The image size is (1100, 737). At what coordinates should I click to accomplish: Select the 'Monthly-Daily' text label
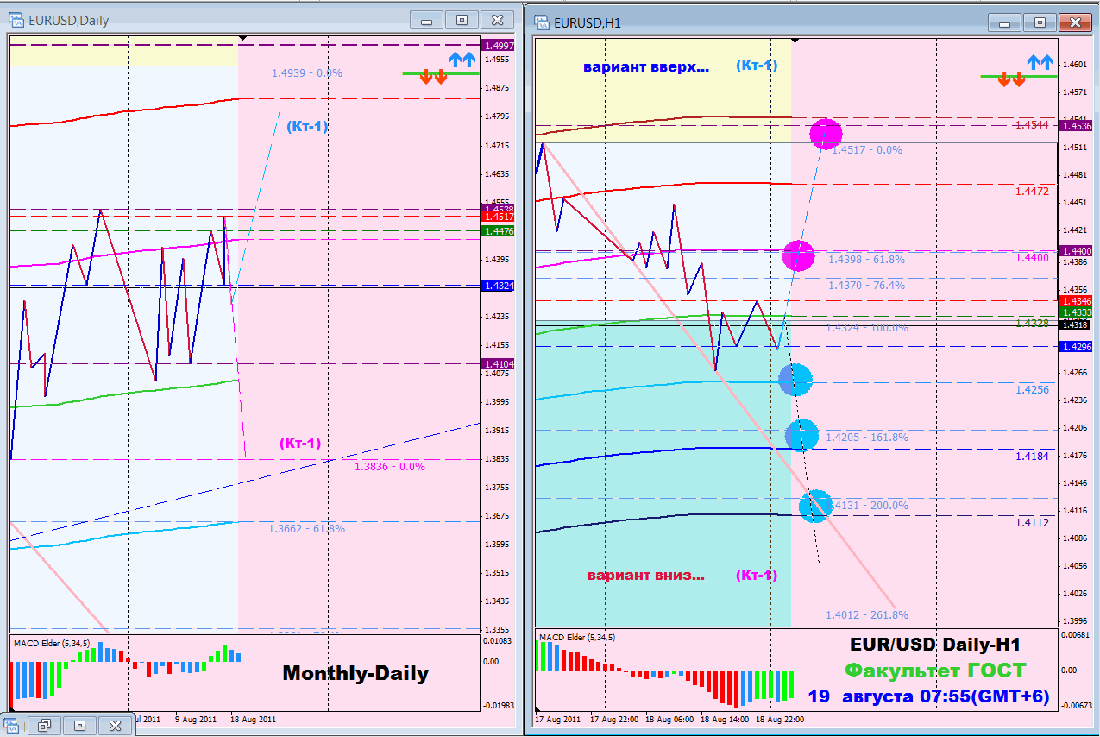(356, 673)
